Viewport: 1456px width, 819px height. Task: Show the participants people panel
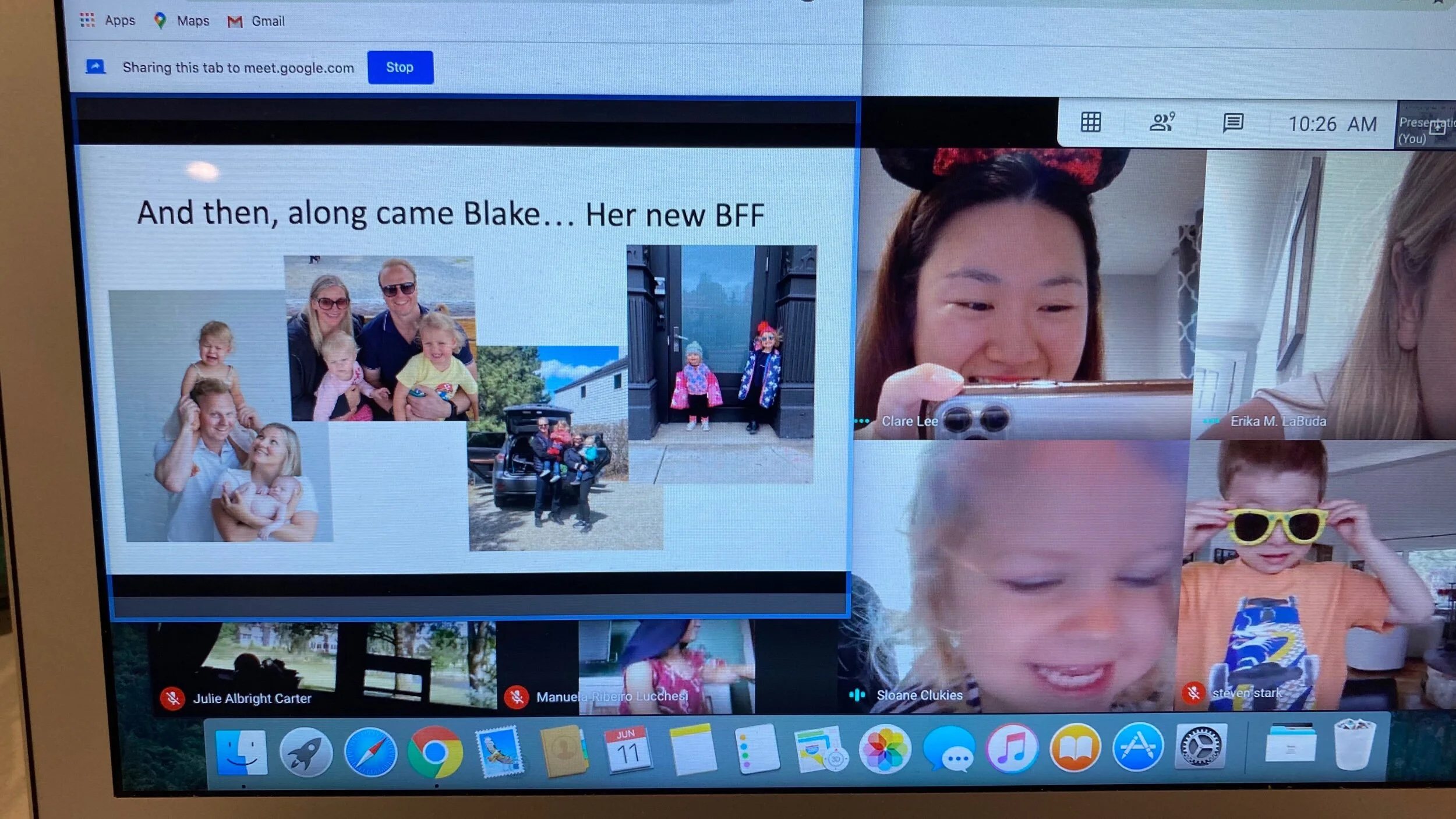1161,122
